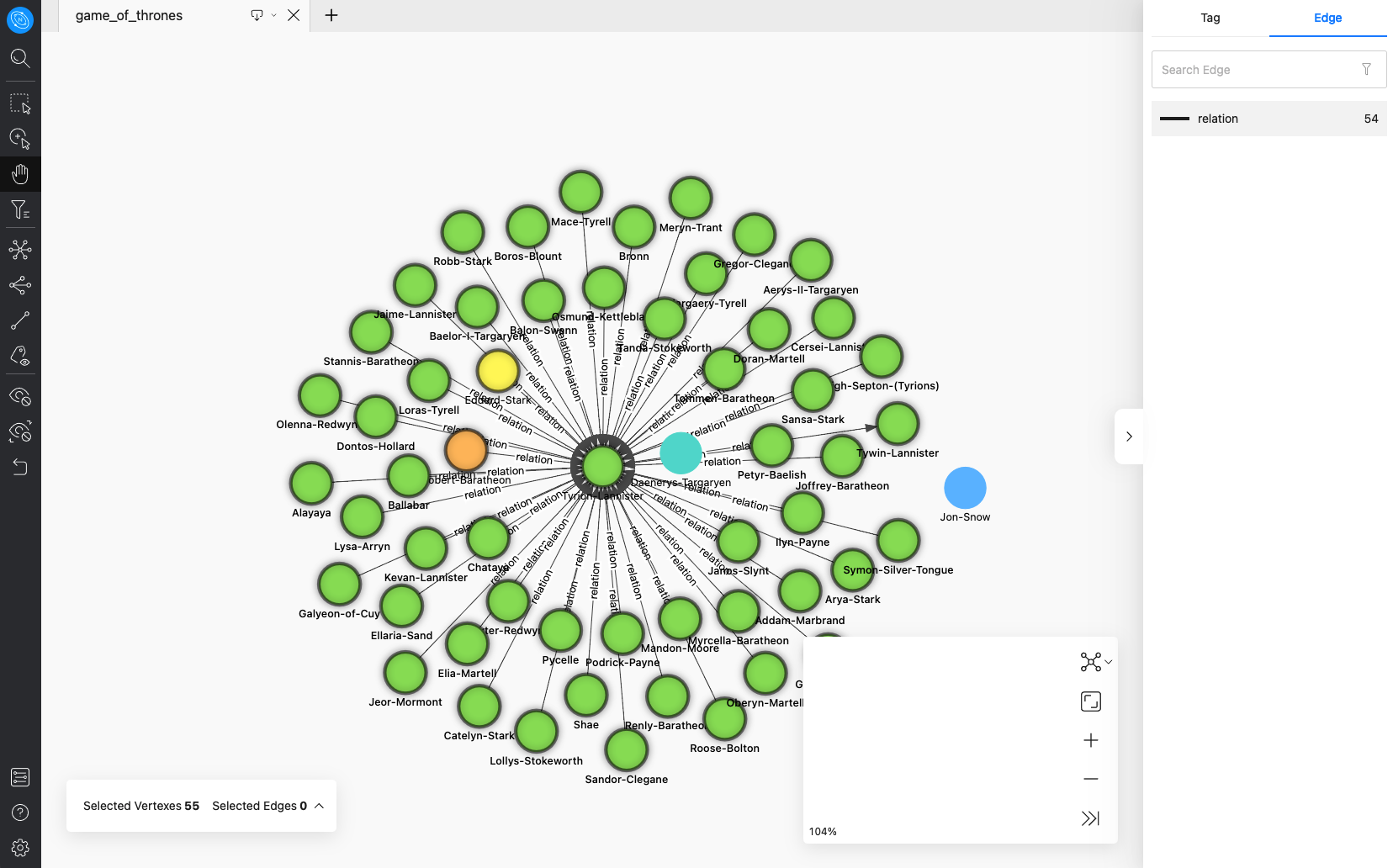This screenshot has height=868, width=1393.
Task: Add a new canvas tab
Action: point(331,15)
